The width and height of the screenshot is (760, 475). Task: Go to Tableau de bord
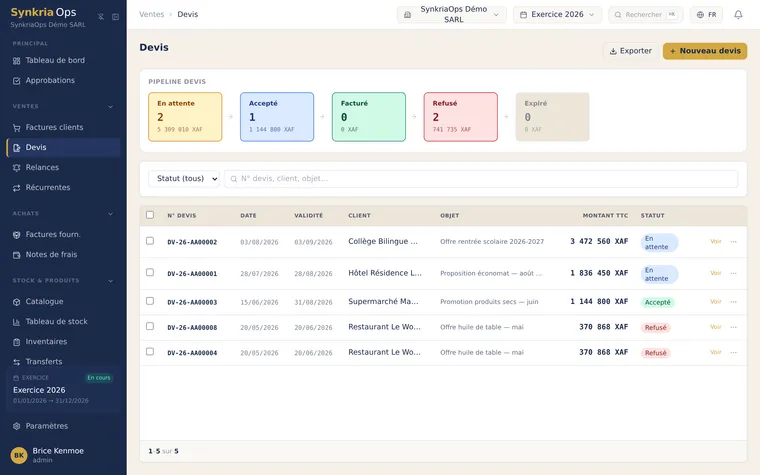coord(63,61)
